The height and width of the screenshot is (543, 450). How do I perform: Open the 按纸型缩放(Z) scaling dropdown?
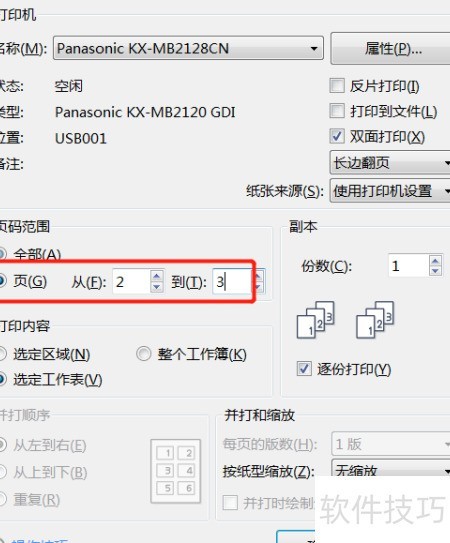tap(391, 470)
